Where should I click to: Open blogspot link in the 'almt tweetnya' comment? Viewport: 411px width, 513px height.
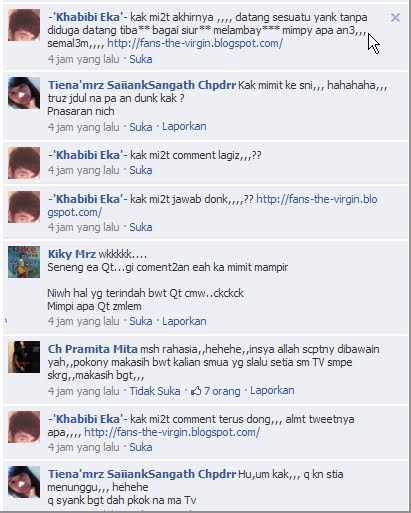click(x=172, y=432)
